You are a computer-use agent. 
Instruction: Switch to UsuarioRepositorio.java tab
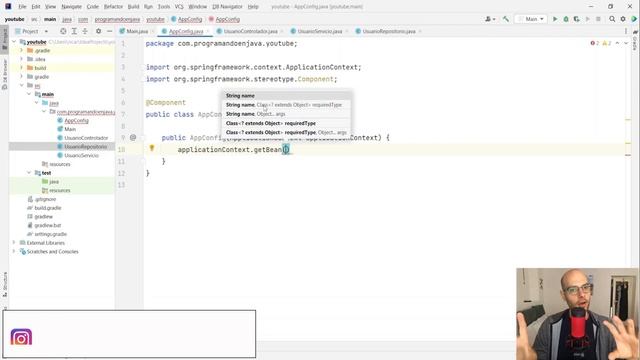pos(389,31)
